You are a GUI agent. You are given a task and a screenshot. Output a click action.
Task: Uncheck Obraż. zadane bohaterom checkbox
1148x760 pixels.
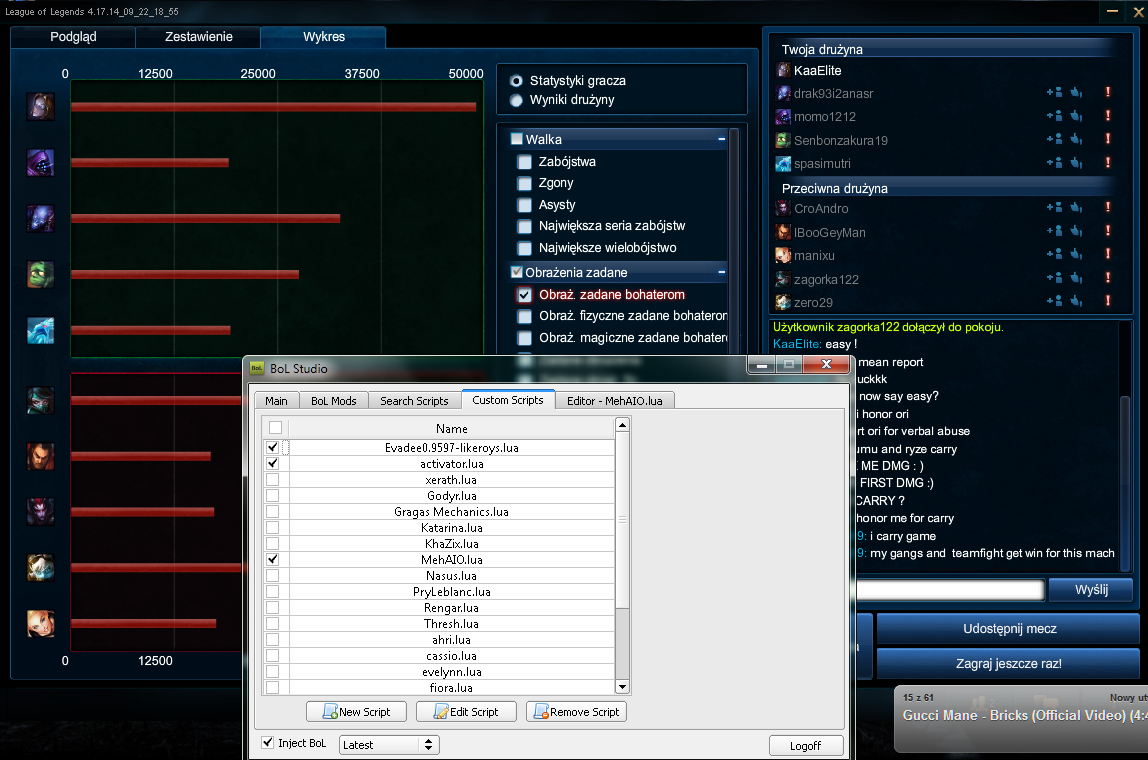(x=524, y=295)
